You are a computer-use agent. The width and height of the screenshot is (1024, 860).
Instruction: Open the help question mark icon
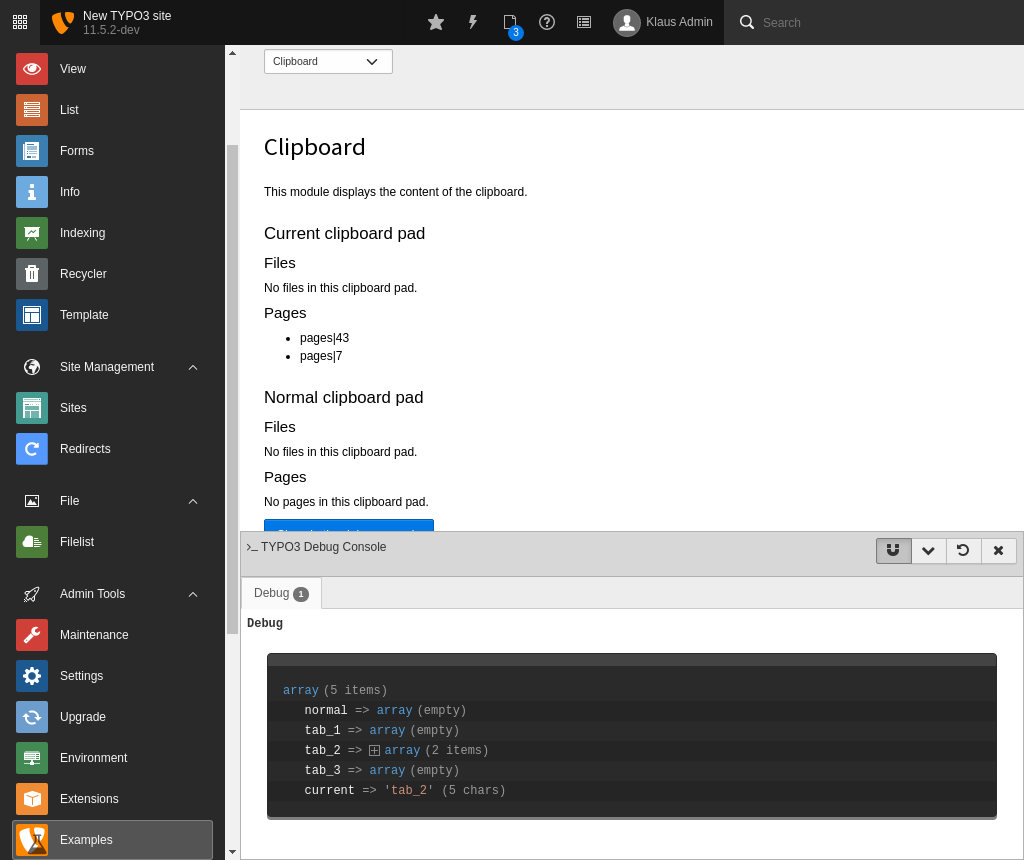click(x=547, y=22)
